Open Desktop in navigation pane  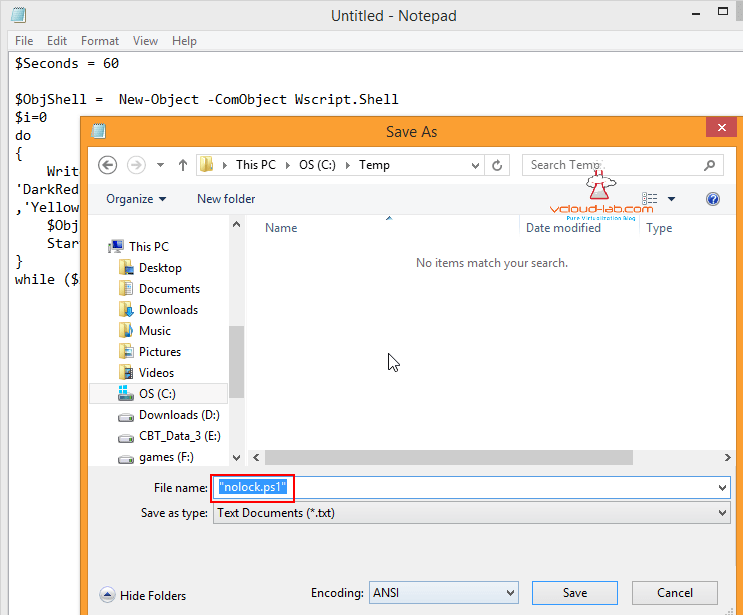coord(160,268)
